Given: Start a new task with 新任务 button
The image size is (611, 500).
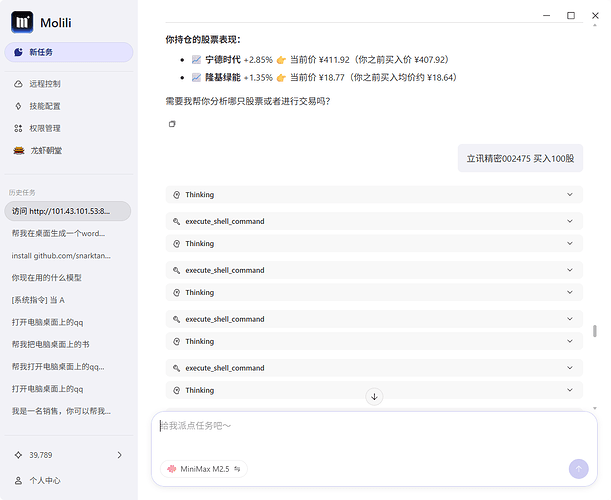Looking at the screenshot, I should 69,52.
